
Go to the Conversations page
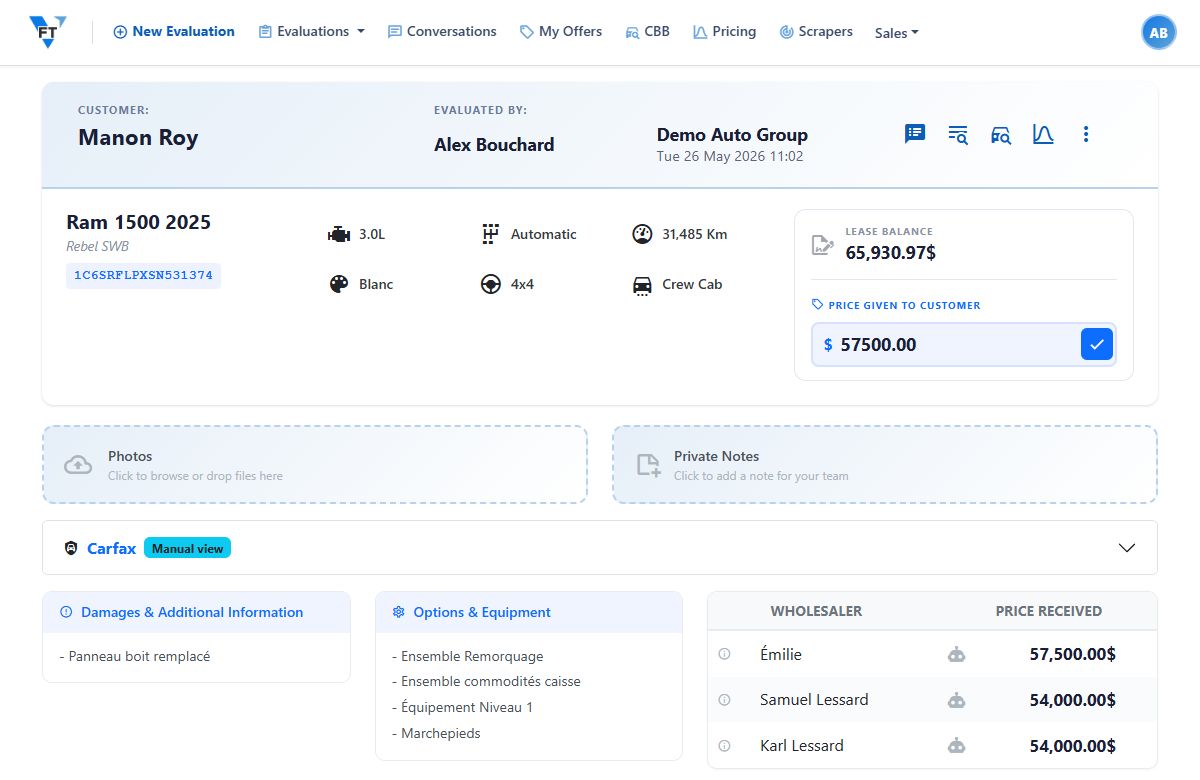442,32
